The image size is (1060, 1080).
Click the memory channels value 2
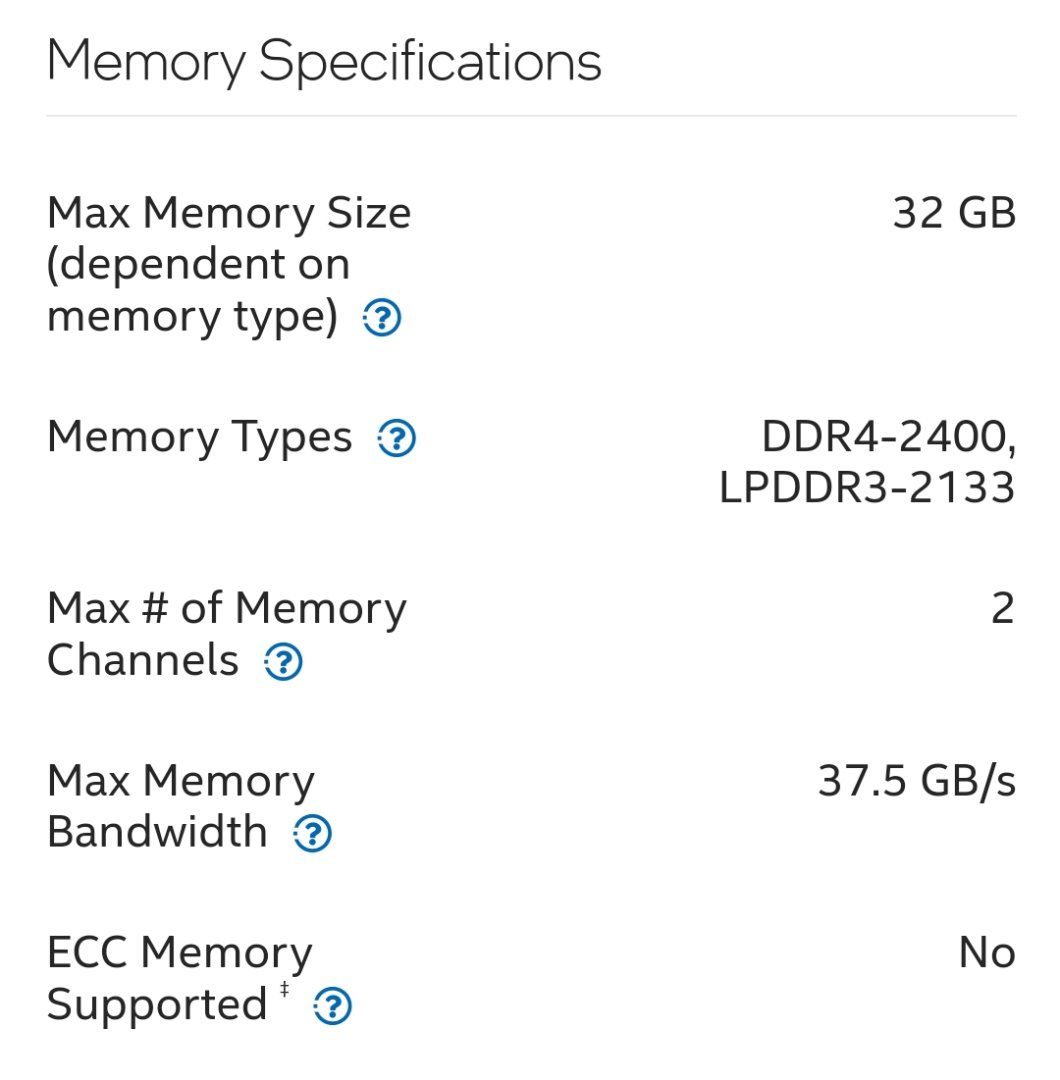coord(1002,609)
